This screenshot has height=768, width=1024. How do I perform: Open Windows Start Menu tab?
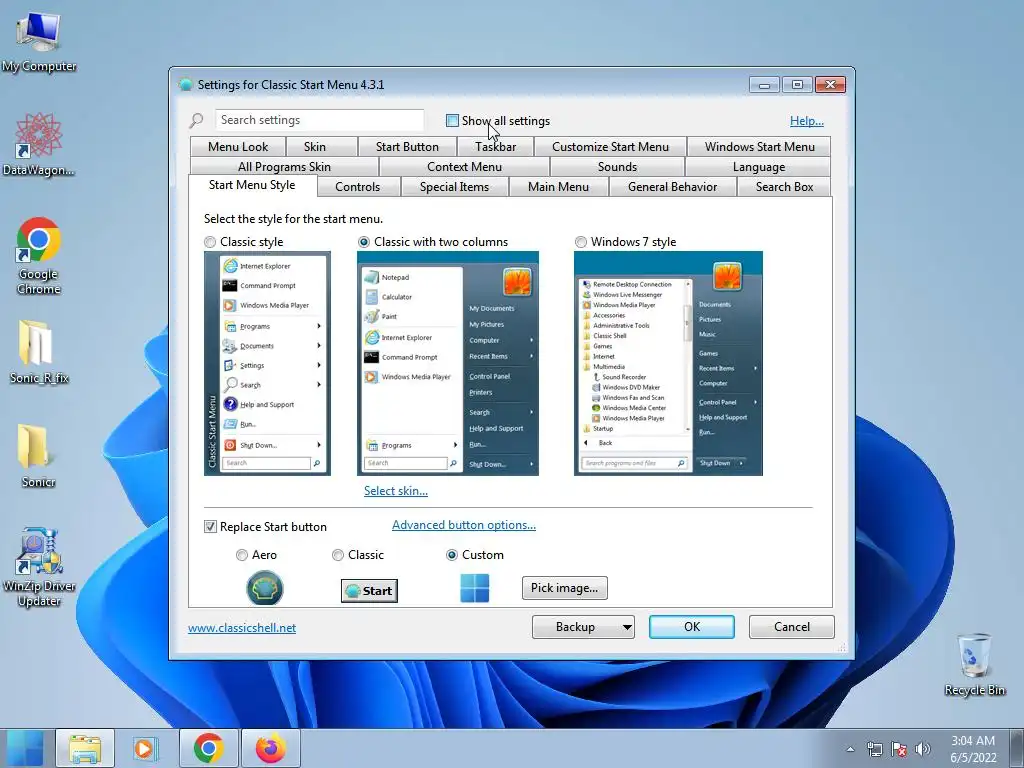(x=759, y=147)
